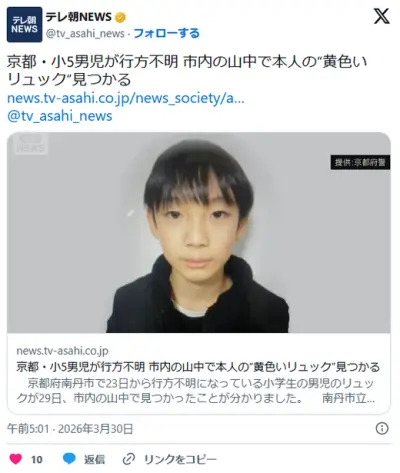Like the post with heart icon
This screenshot has width=400, height=473.
coord(15,459)
